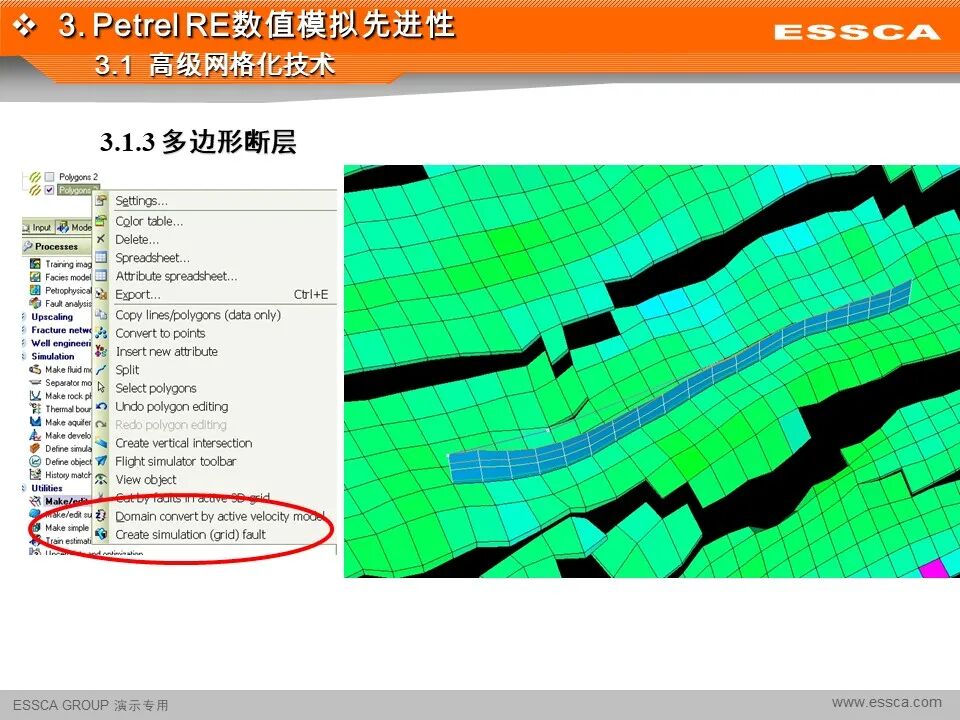This screenshot has height=720, width=960.
Task: Click the Delete X icon in context menu
Action: click(x=101, y=239)
